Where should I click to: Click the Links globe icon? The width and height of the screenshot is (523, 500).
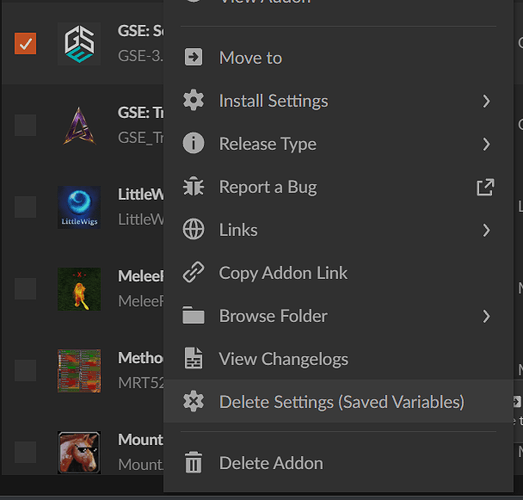(x=193, y=229)
